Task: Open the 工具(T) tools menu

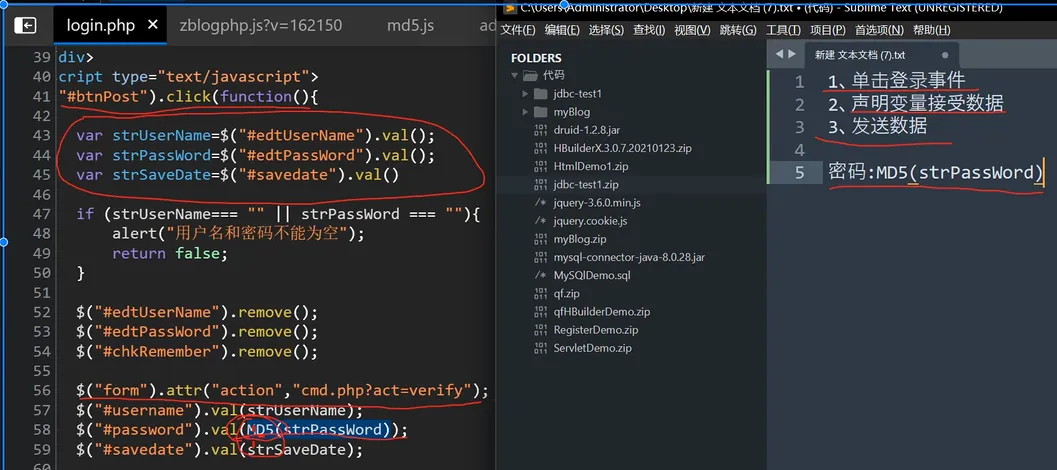Action: click(x=783, y=30)
